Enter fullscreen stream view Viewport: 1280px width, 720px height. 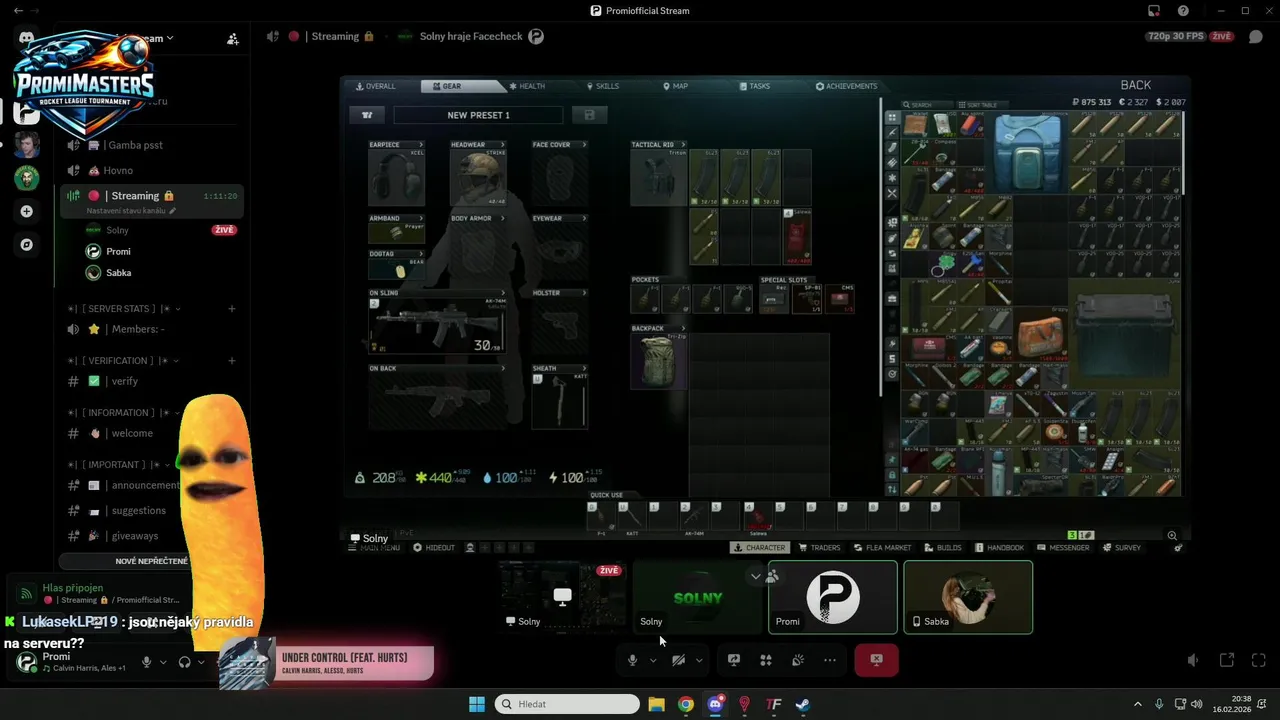point(1259,660)
